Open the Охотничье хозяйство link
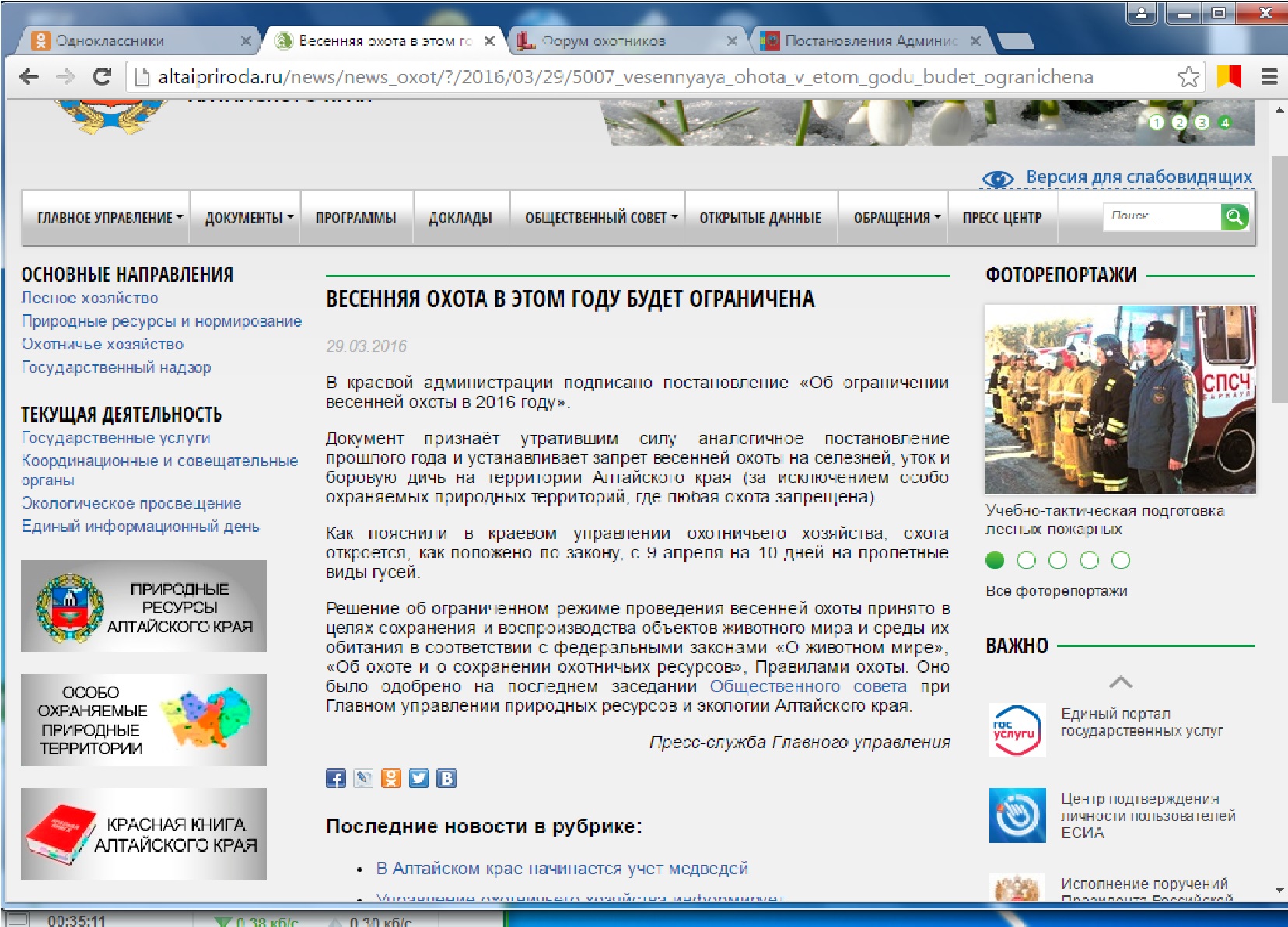Screen dimensions: 1288x927 pyautogui.click(x=103, y=344)
